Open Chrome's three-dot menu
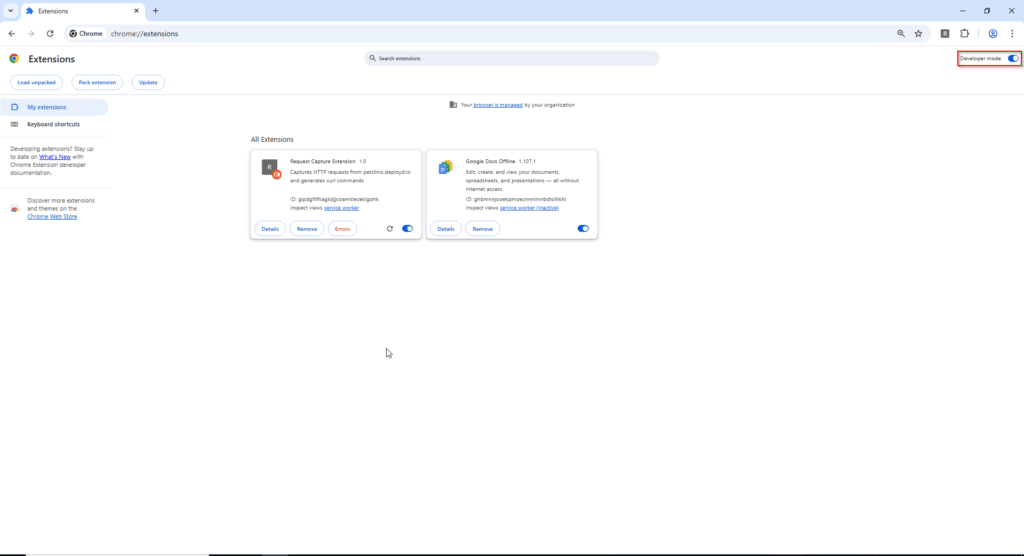Image resolution: width=1024 pixels, height=556 pixels. click(1012, 33)
